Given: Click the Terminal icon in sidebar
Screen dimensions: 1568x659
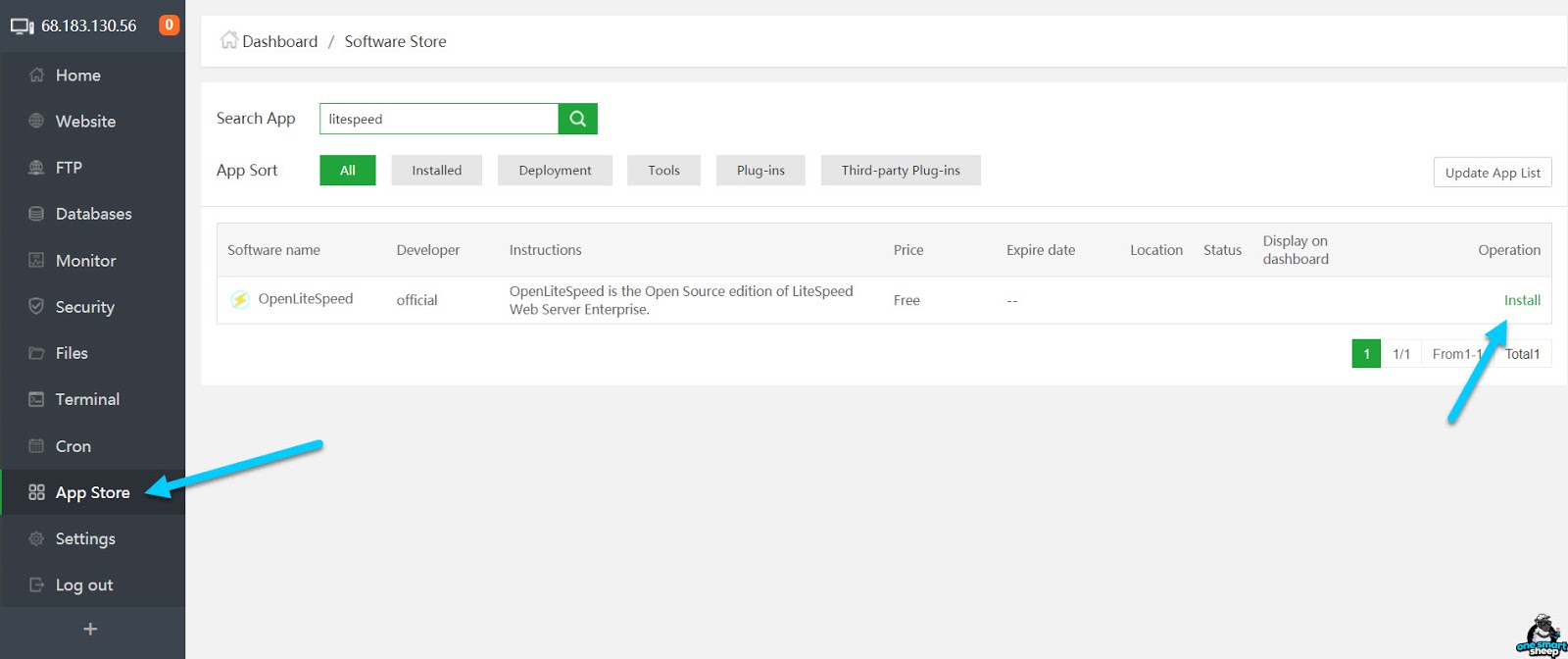Looking at the screenshot, I should pos(36,399).
